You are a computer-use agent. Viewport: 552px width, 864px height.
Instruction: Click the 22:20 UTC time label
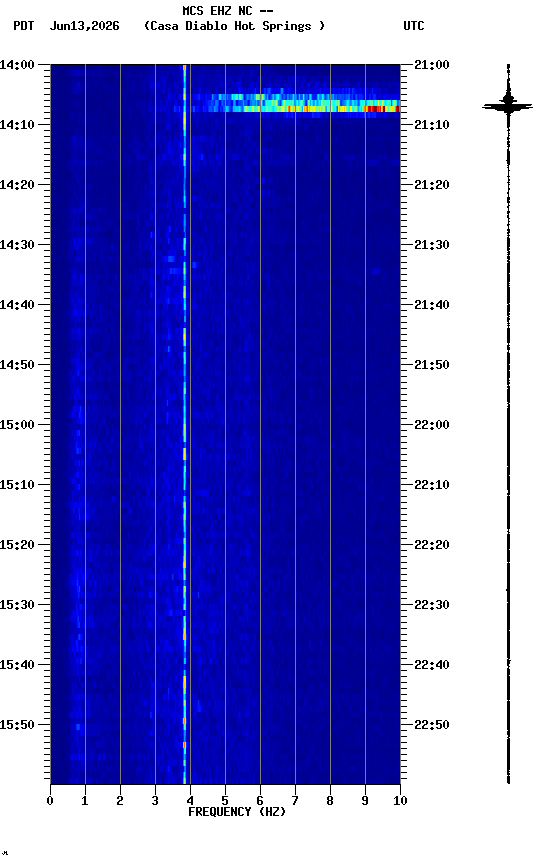pos(432,545)
